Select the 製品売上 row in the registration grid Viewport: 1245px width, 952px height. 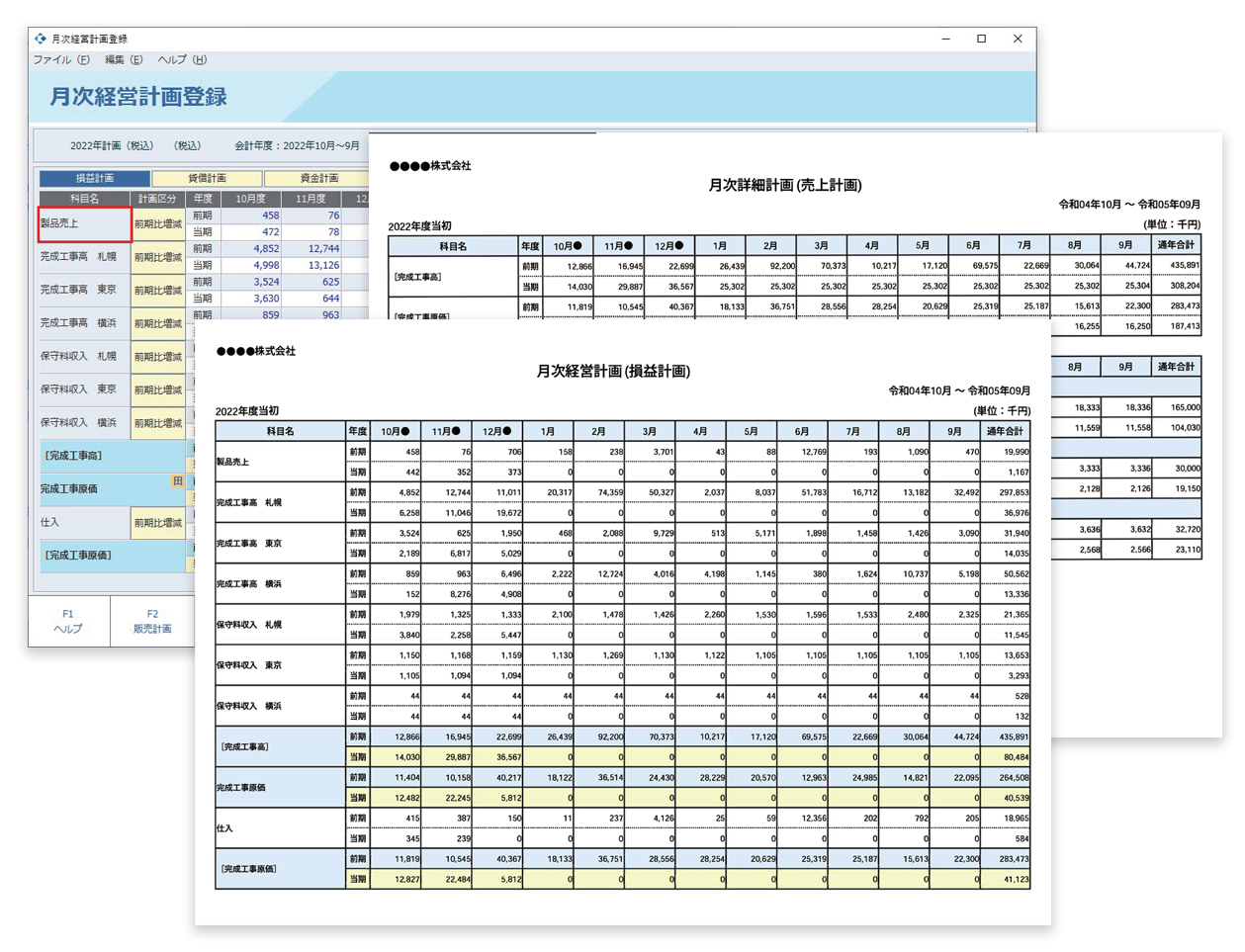coord(85,224)
